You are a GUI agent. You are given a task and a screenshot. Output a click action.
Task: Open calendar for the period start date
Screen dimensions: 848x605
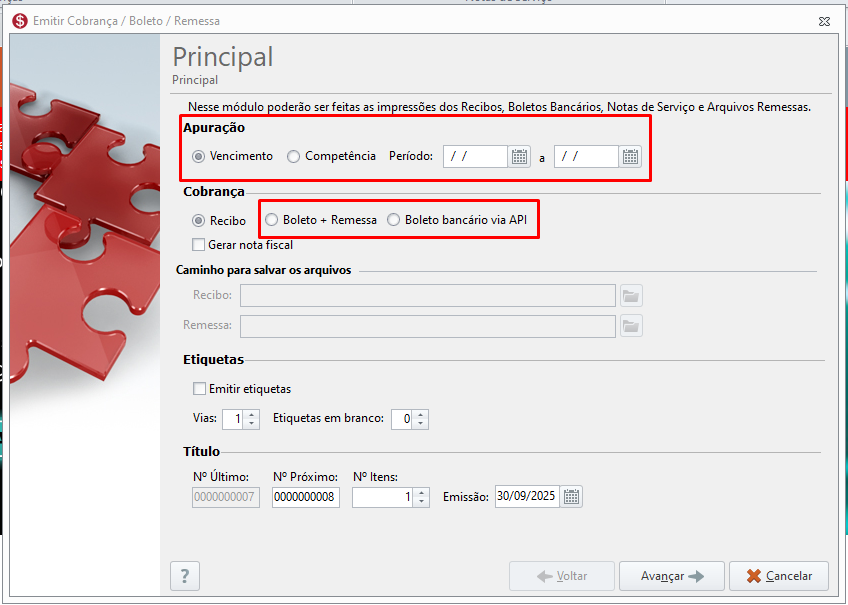click(x=519, y=157)
